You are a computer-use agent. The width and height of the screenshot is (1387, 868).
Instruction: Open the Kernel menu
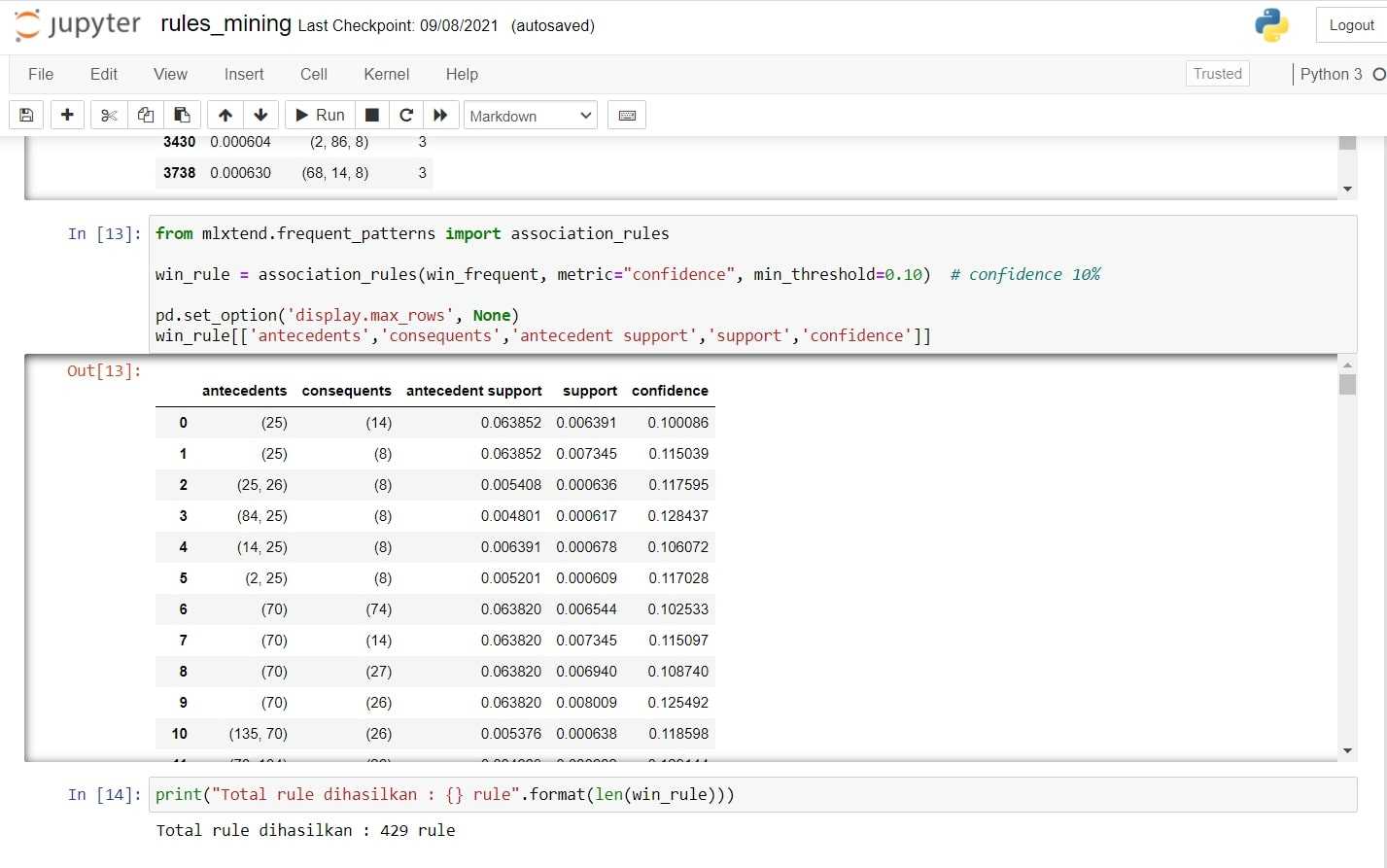click(x=386, y=74)
